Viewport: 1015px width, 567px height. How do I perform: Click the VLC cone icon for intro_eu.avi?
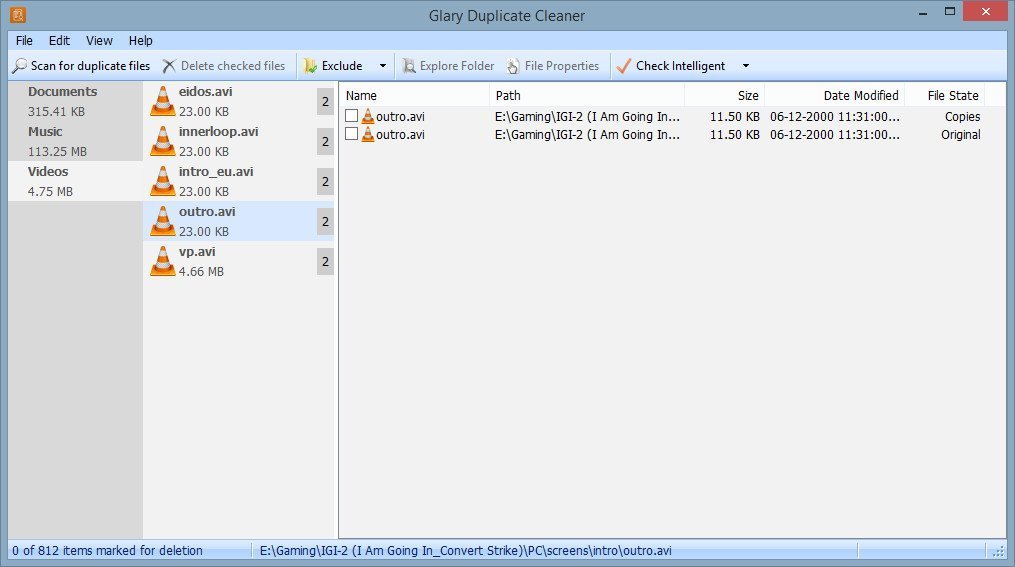point(162,181)
